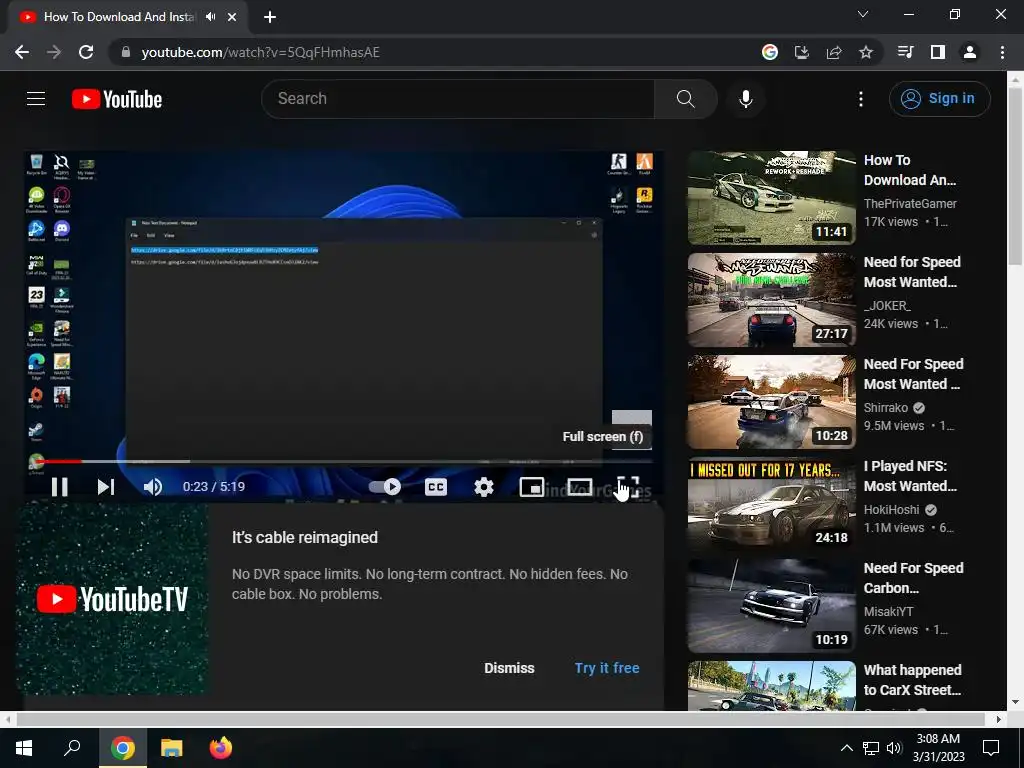The height and width of the screenshot is (768, 1024).
Task: Skip to the next video
Action: pyautogui.click(x=106, y=487)
